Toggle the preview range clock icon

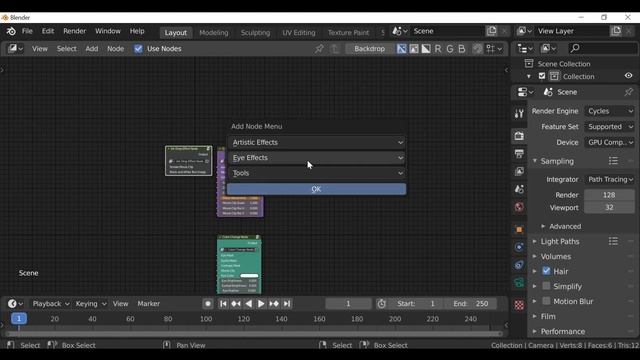(x=381, y=304)
